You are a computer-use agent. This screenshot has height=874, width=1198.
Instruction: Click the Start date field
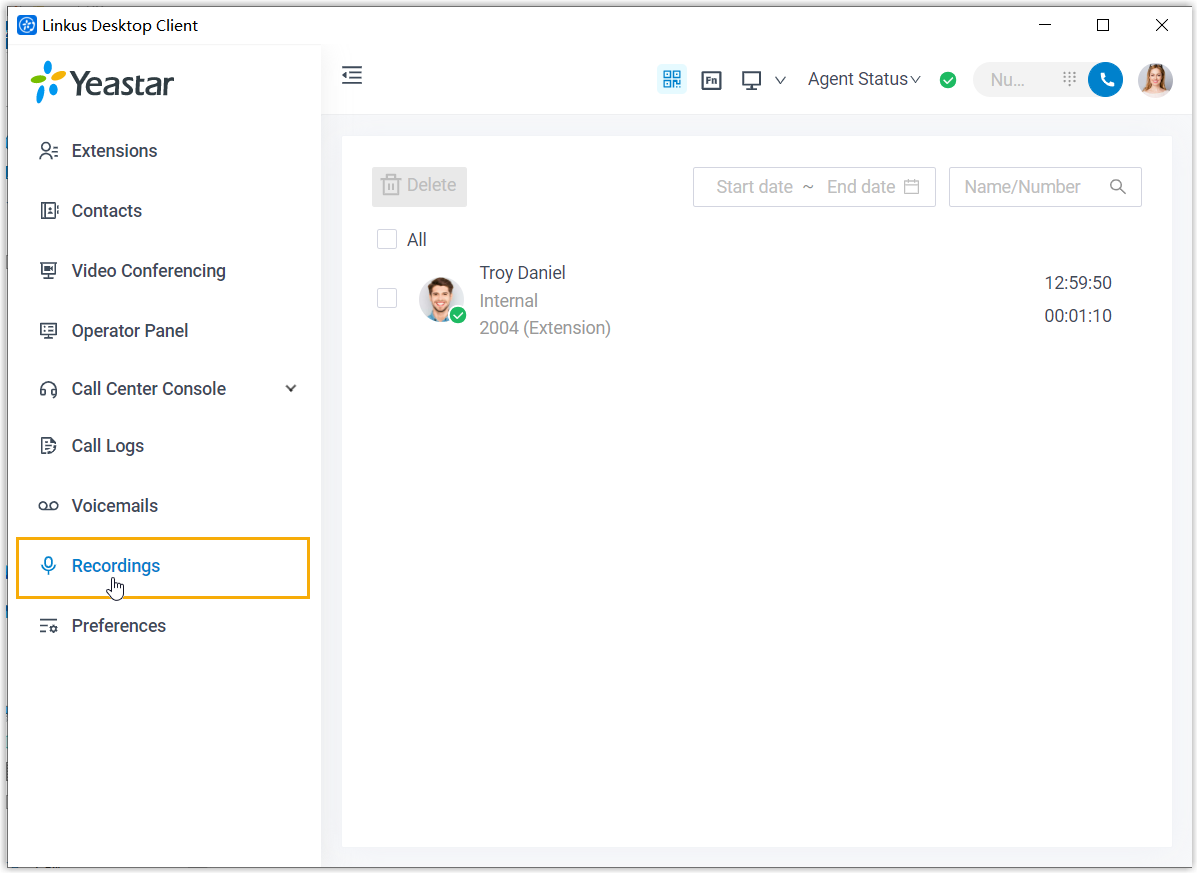coord(754,187)
